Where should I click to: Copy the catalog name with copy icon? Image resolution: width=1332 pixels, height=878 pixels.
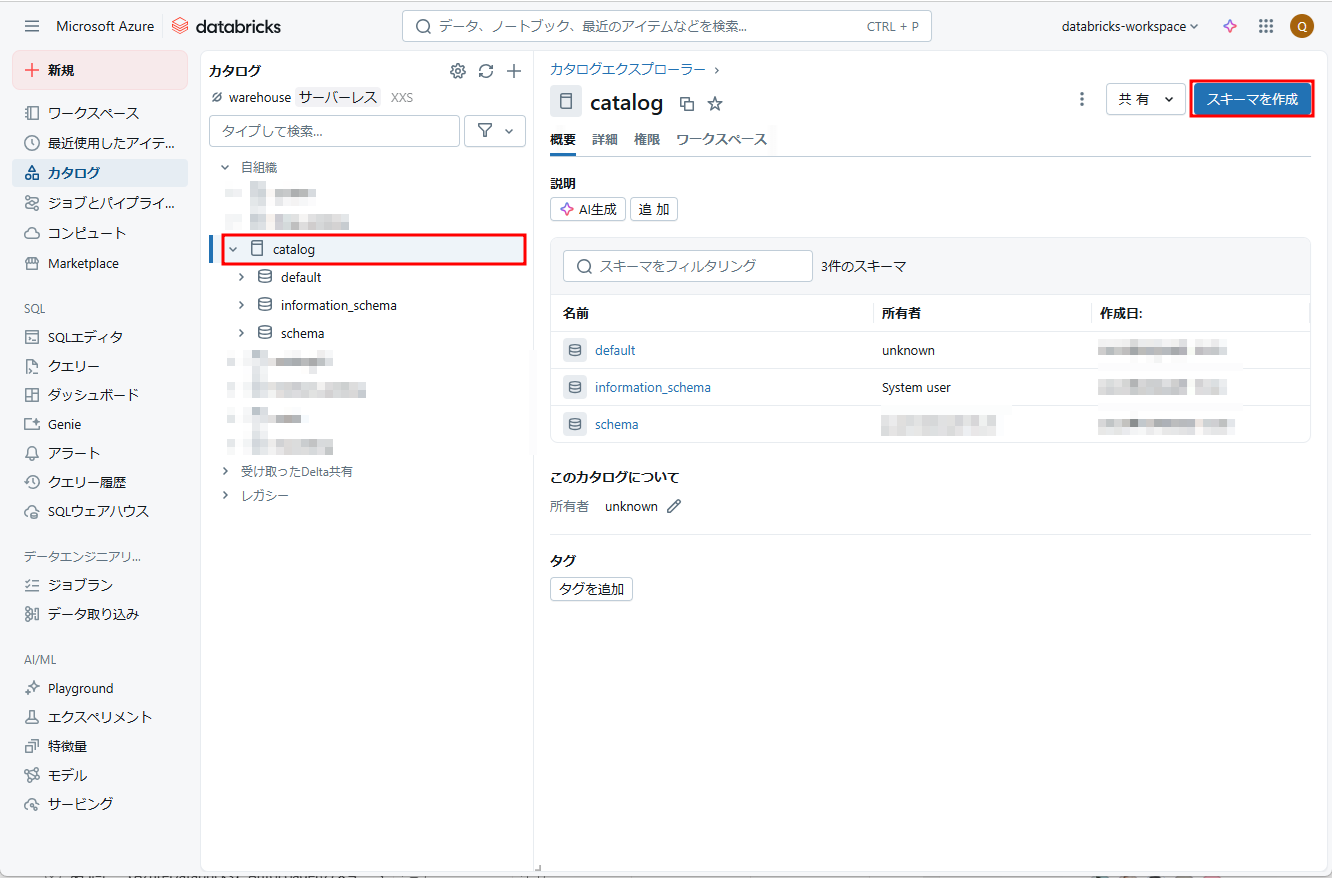[x=687, y=103]
